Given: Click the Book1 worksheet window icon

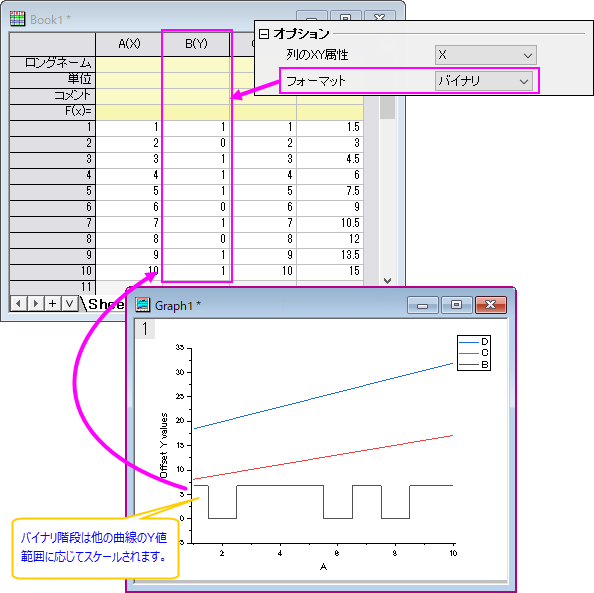Looking at the screenshot, I should [x=17, y=19].
